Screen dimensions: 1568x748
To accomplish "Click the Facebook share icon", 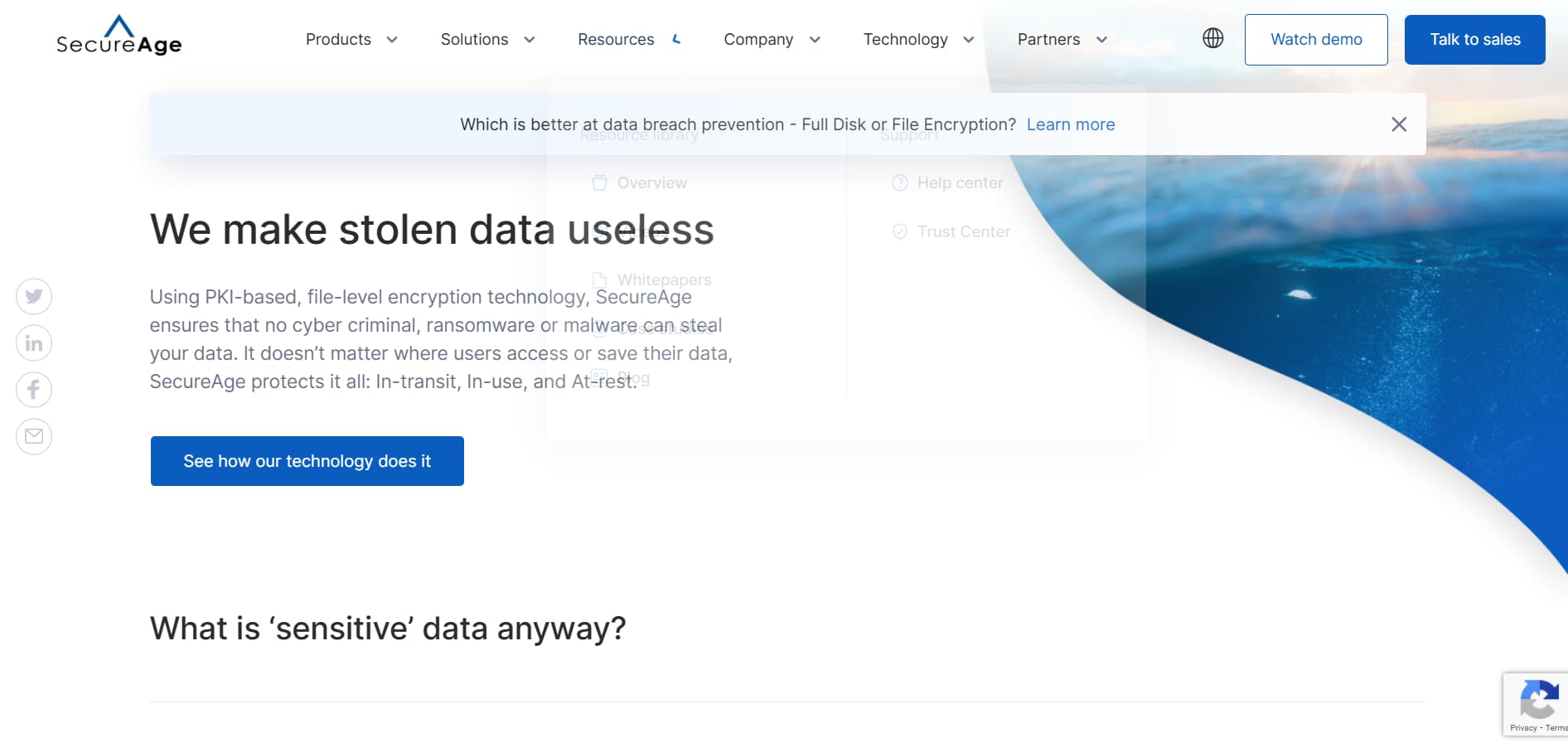I will click(33, 389).
